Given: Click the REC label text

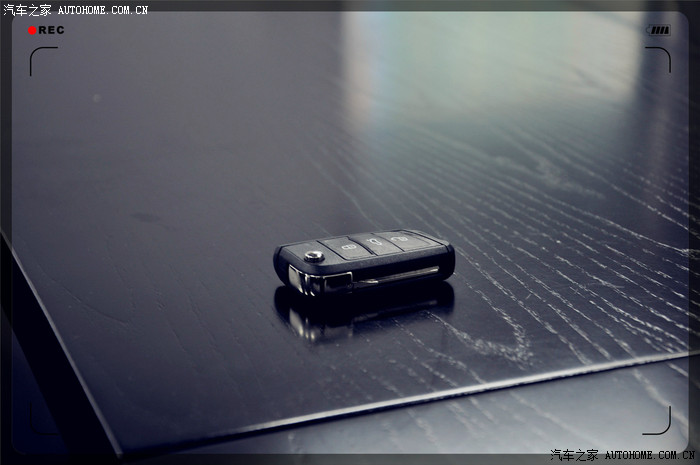Looking at the screenshot, I should (51, 30).
